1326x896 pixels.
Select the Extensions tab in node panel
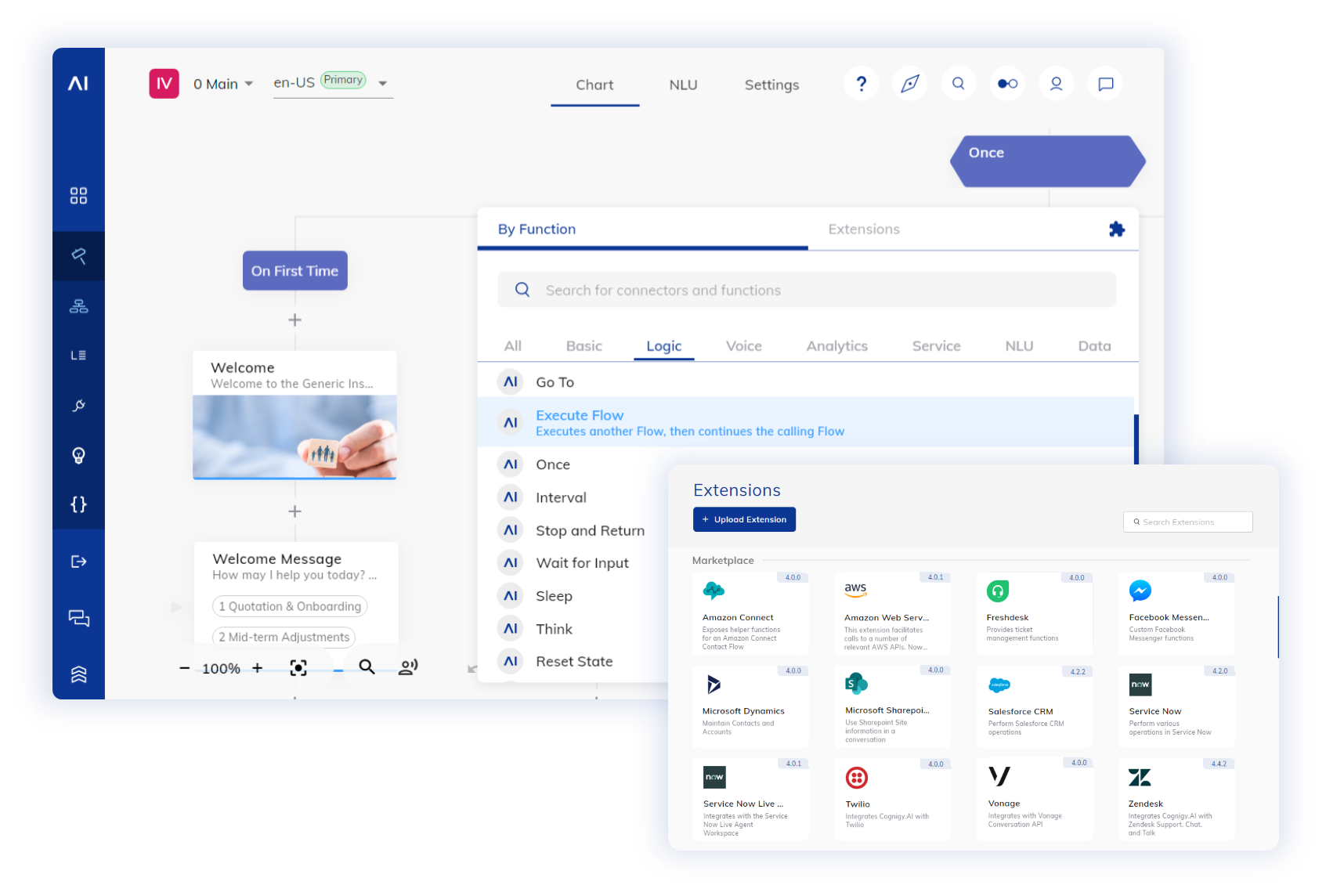click(864, 229)
